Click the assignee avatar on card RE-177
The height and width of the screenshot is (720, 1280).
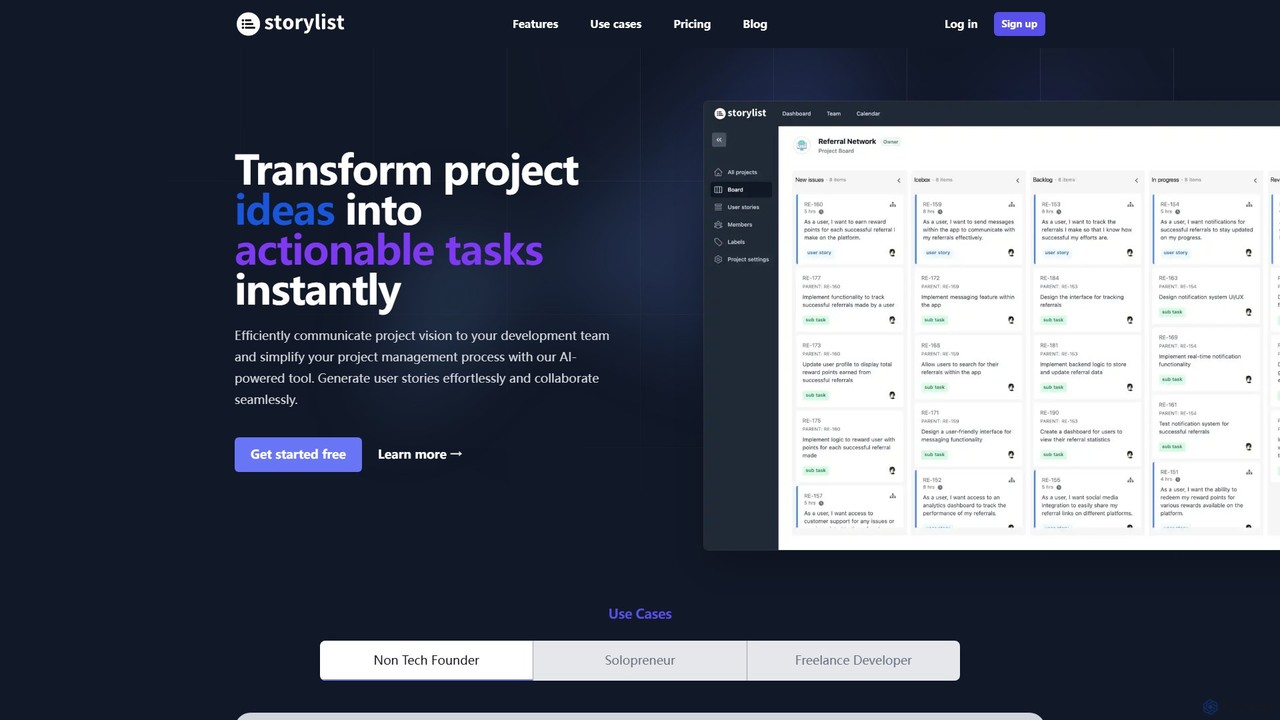tap(893, 320)
